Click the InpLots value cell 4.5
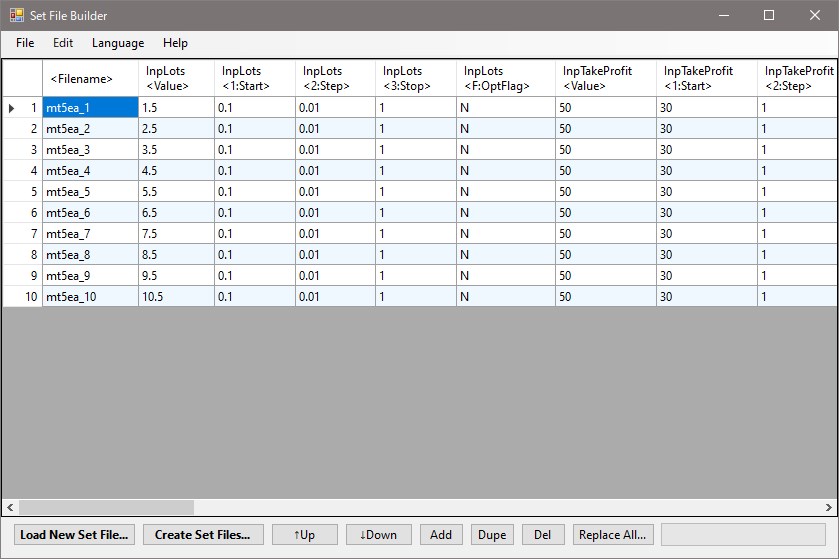839x559 pixels. (176, 171)
